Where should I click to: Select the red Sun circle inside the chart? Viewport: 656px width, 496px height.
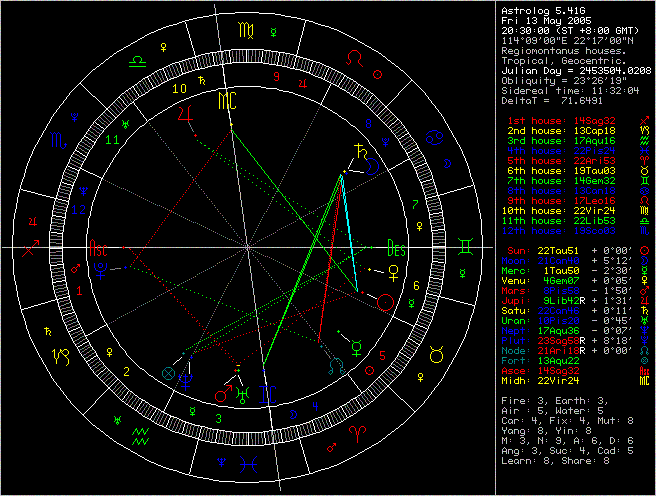click(x=386, y=300)
